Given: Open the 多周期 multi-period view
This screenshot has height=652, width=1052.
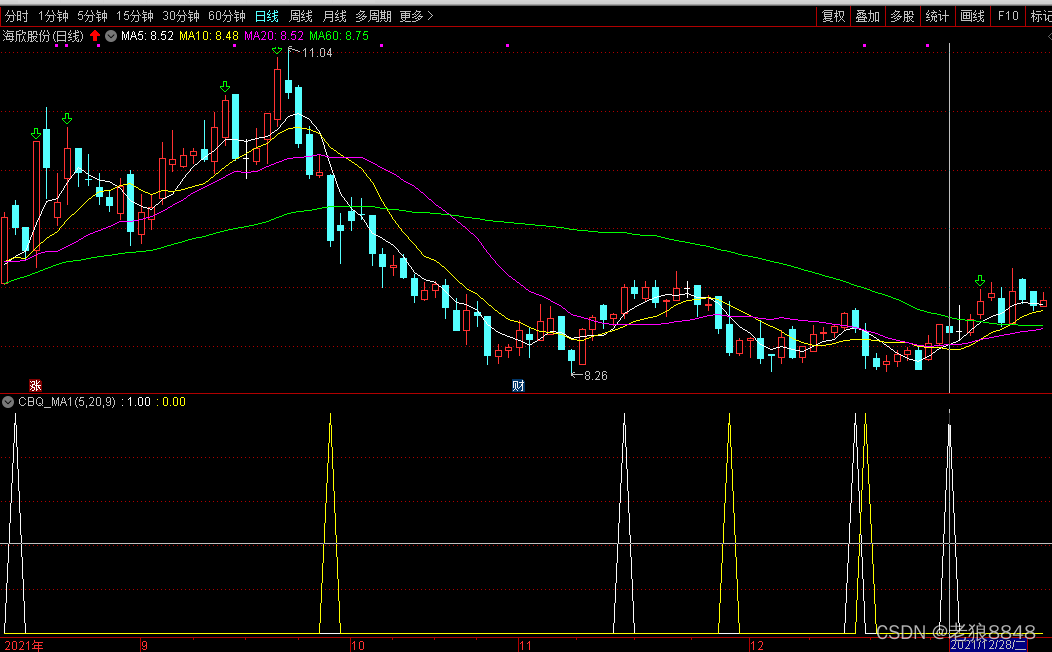Looking at the screenshot, I should [x=373, y=16].
